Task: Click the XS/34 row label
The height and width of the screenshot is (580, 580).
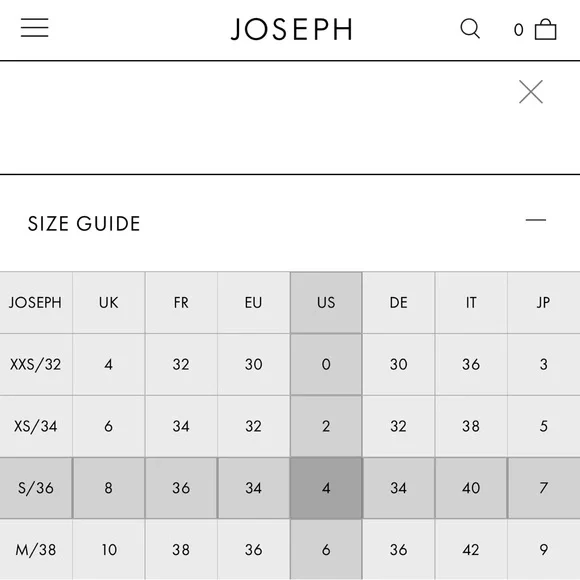Action: (x=36, y=426)
